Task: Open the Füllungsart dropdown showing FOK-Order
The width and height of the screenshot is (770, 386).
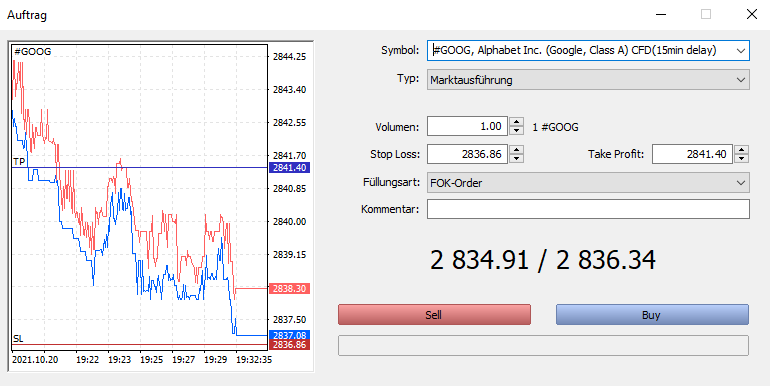Action: pyautogui.click(x=741, y=183)
